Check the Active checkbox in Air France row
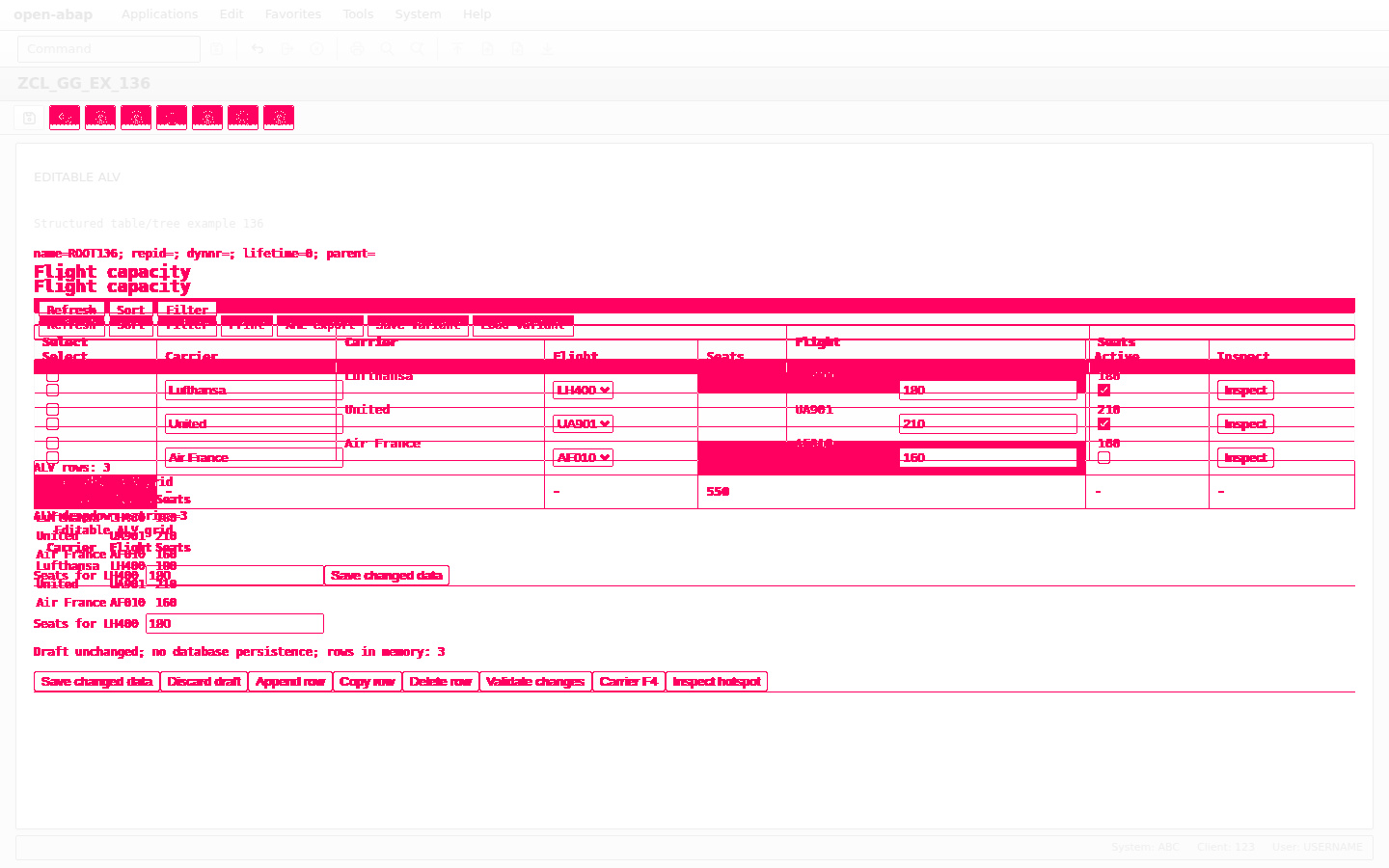Image resolution: width=1389 pixels, height=868 pixels. click(1103, 458)
